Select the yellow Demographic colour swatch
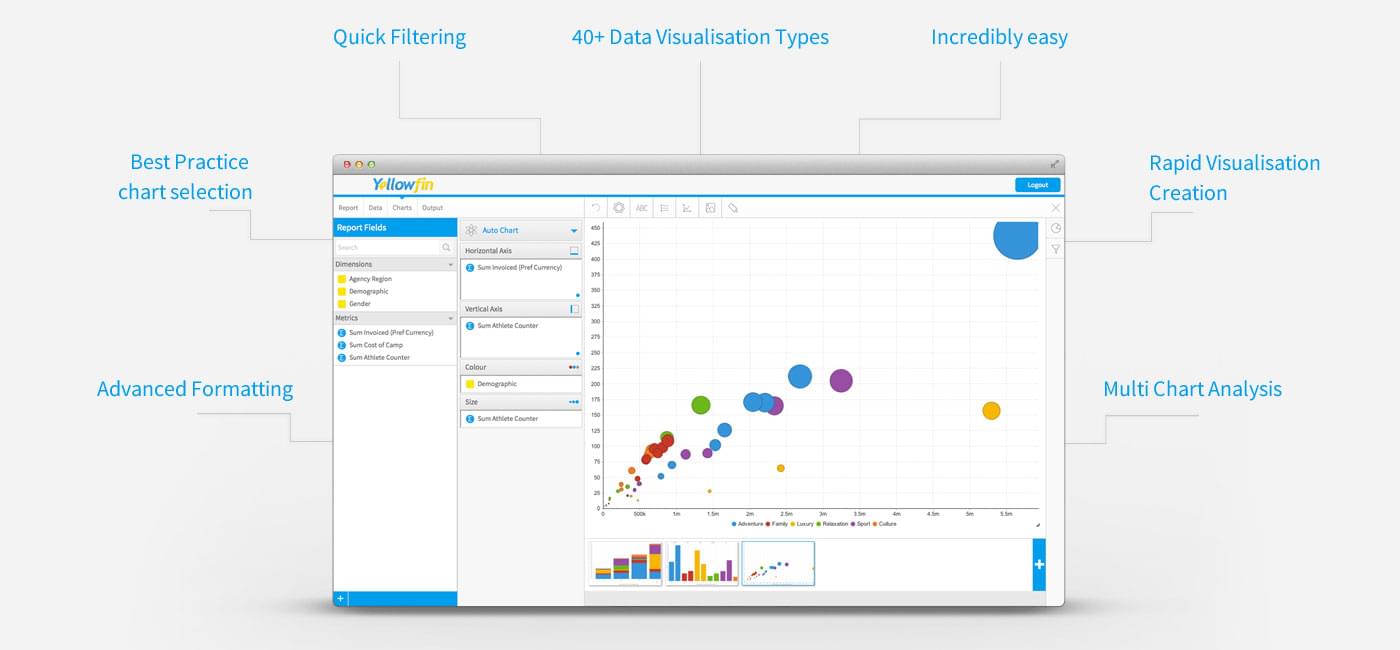1400x650 pixels. click(x=469, y=383)
